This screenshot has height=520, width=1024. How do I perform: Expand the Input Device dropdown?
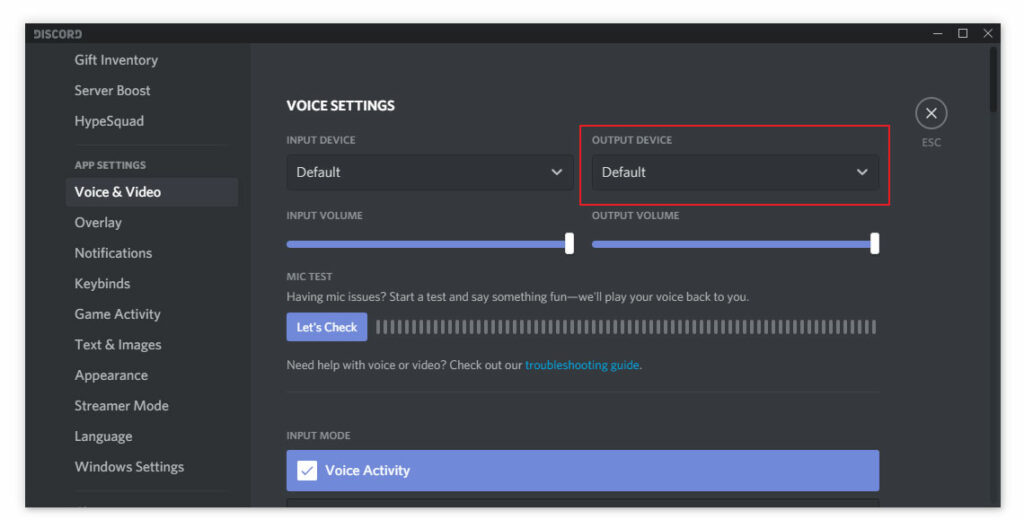[430, 172]
